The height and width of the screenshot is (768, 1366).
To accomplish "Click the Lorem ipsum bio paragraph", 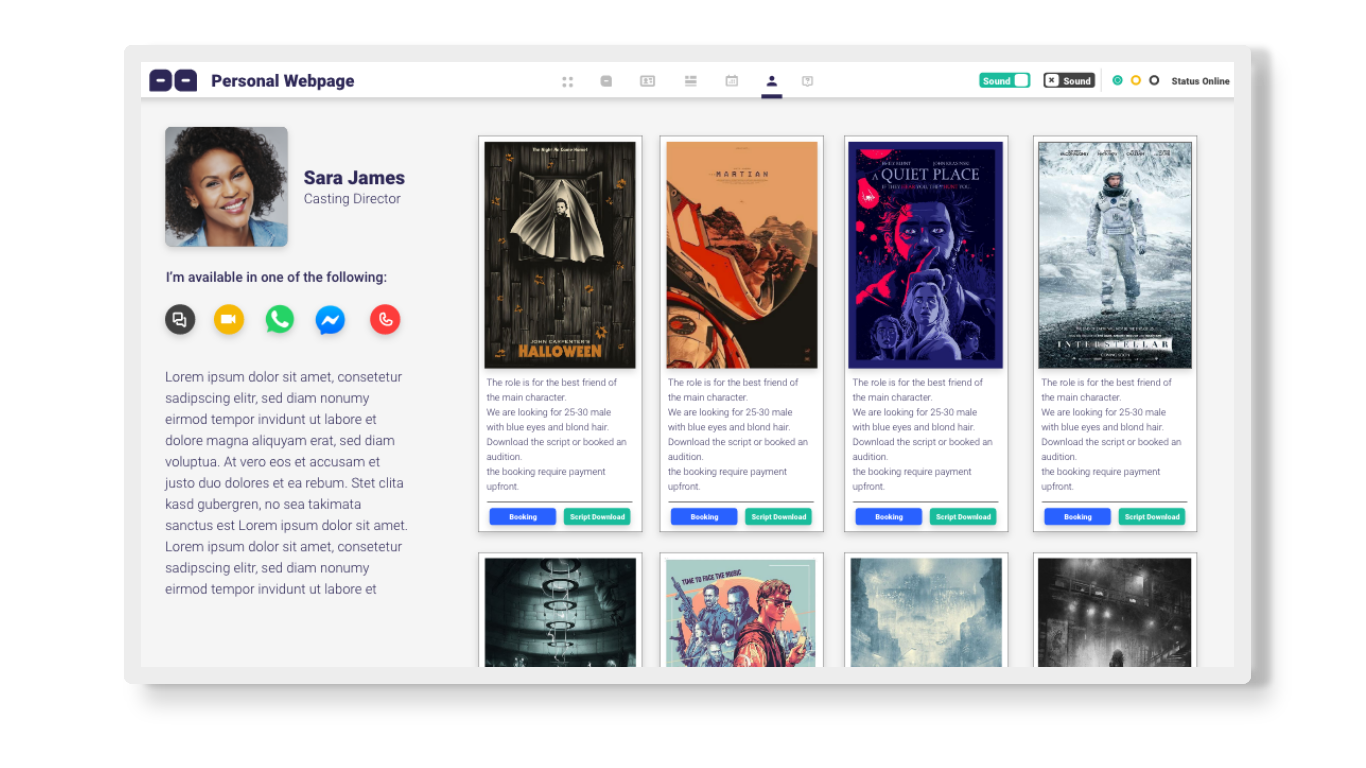I will [x=286, y=483].
